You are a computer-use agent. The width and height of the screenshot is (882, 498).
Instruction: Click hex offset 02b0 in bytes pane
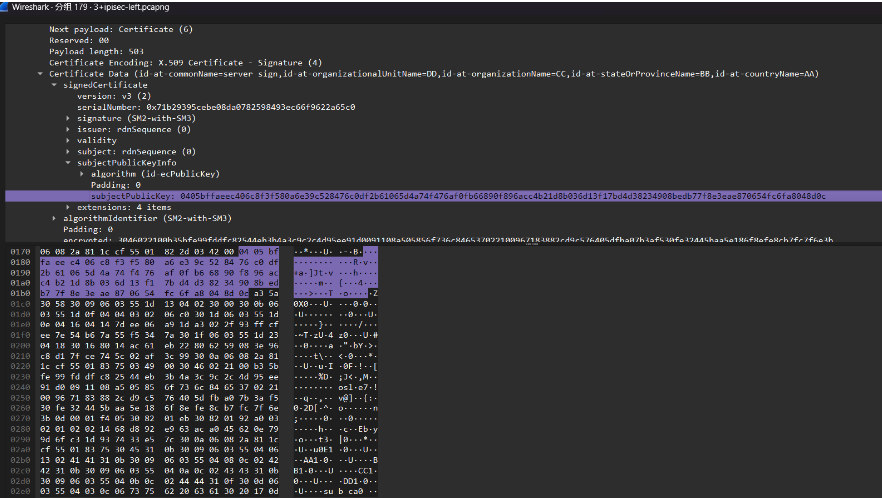tap(21, 460)
